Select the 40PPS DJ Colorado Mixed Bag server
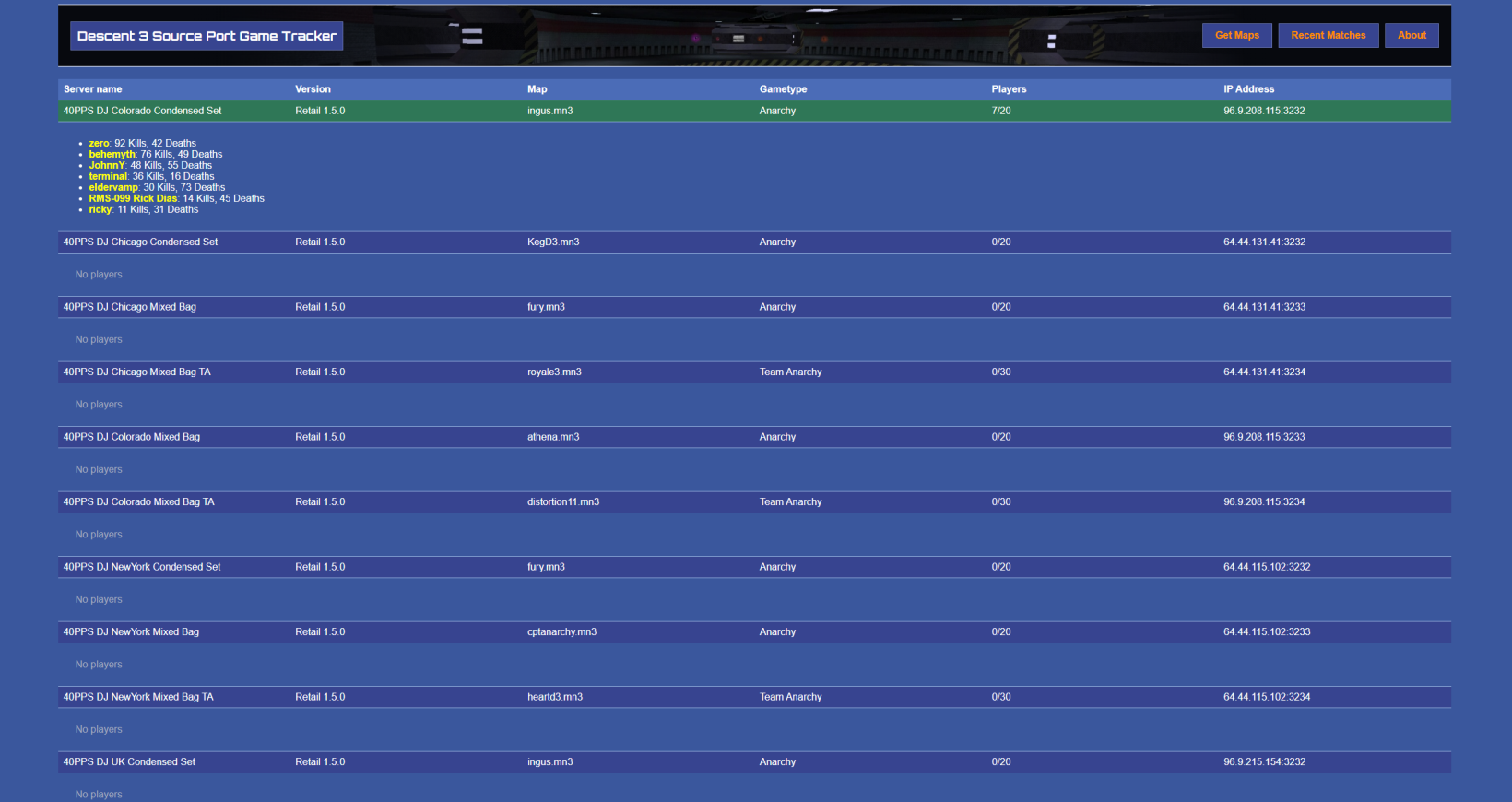 coord(754,437)
